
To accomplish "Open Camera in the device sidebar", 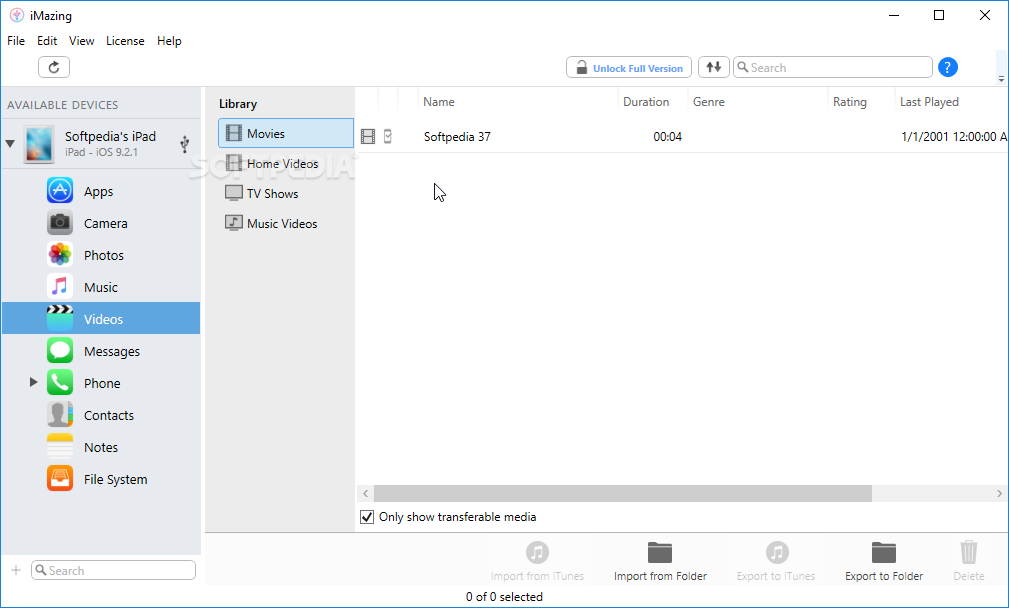I will [x=101, y=223].
